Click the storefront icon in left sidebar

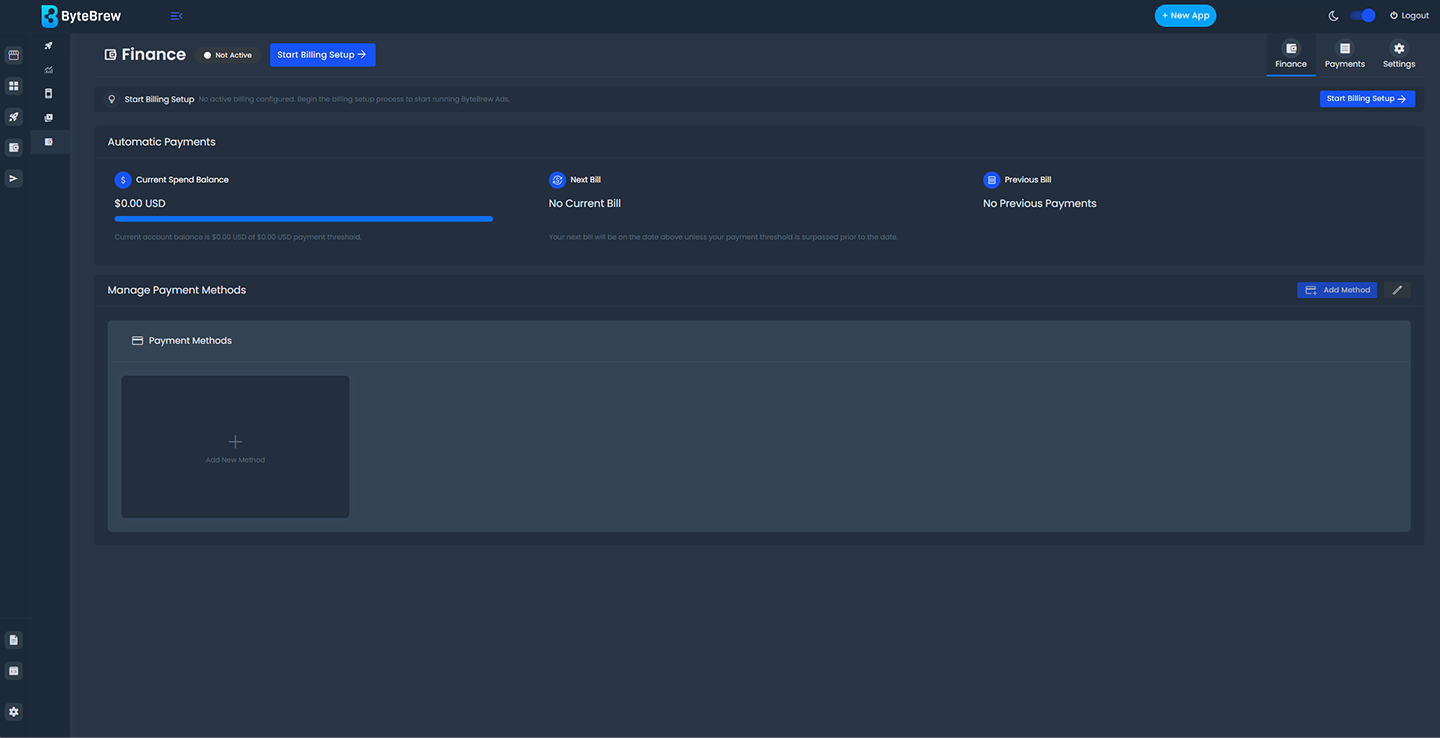click(x=14, y=55)
